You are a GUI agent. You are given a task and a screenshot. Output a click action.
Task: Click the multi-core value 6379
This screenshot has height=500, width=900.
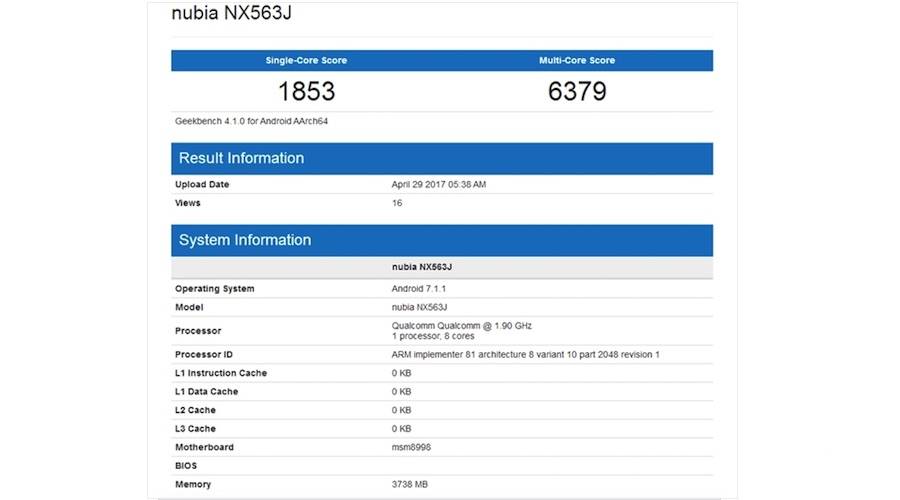coord(577,91)
